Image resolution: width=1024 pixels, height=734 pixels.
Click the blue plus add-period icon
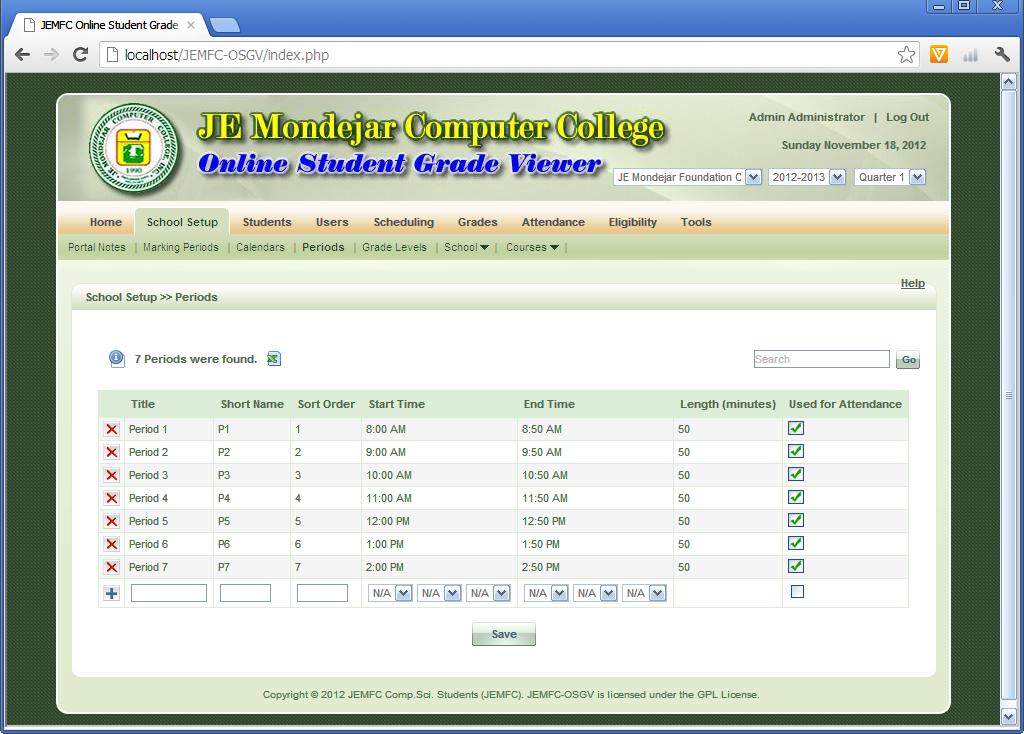tap(112, 593)
